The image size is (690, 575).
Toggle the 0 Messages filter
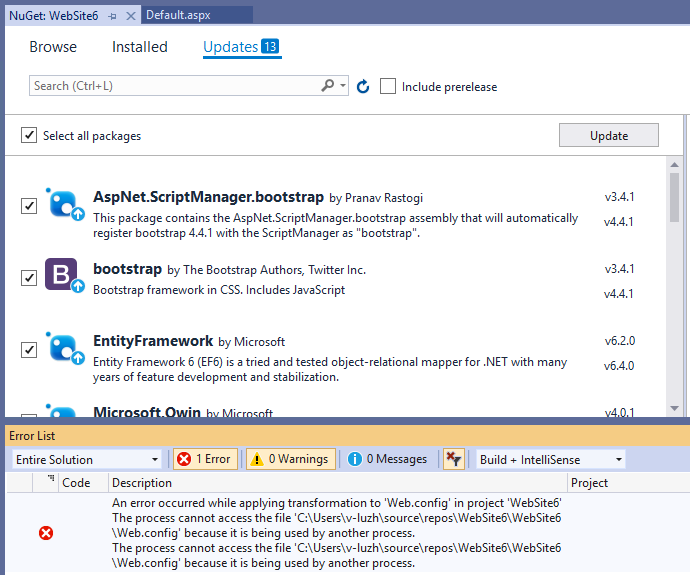(388, 459)
